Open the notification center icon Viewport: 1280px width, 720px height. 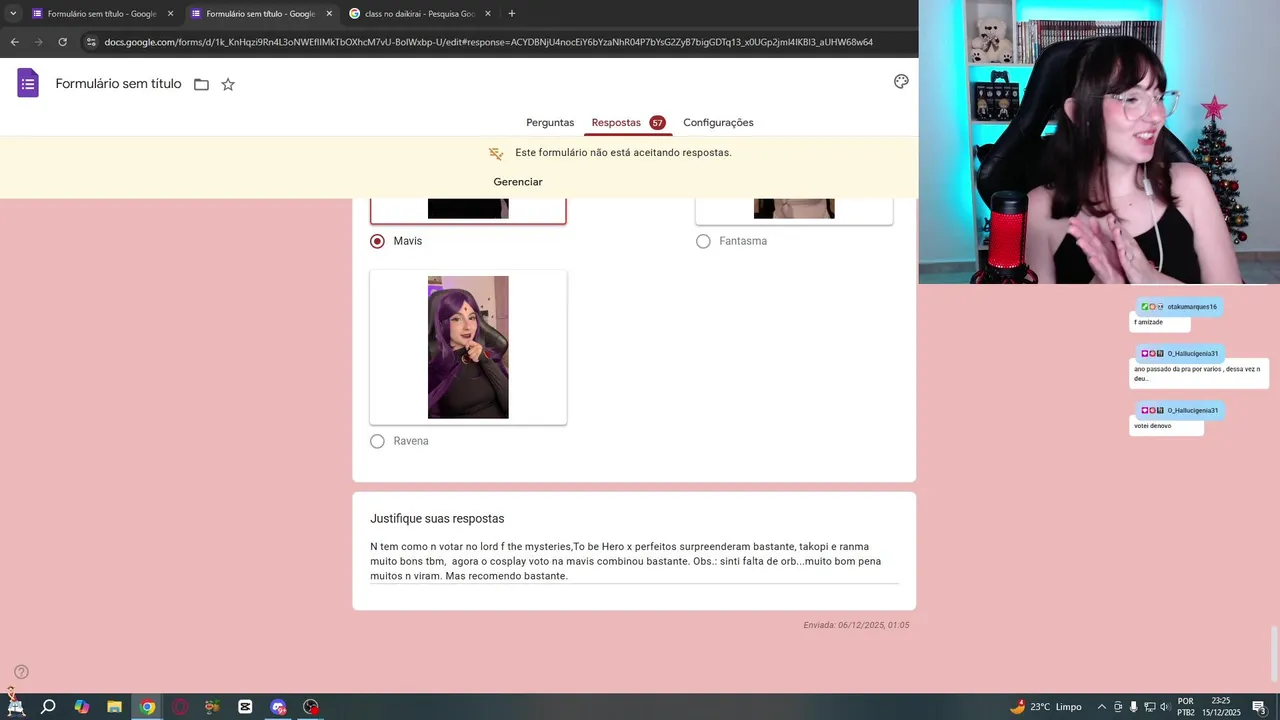point(1259,707)
